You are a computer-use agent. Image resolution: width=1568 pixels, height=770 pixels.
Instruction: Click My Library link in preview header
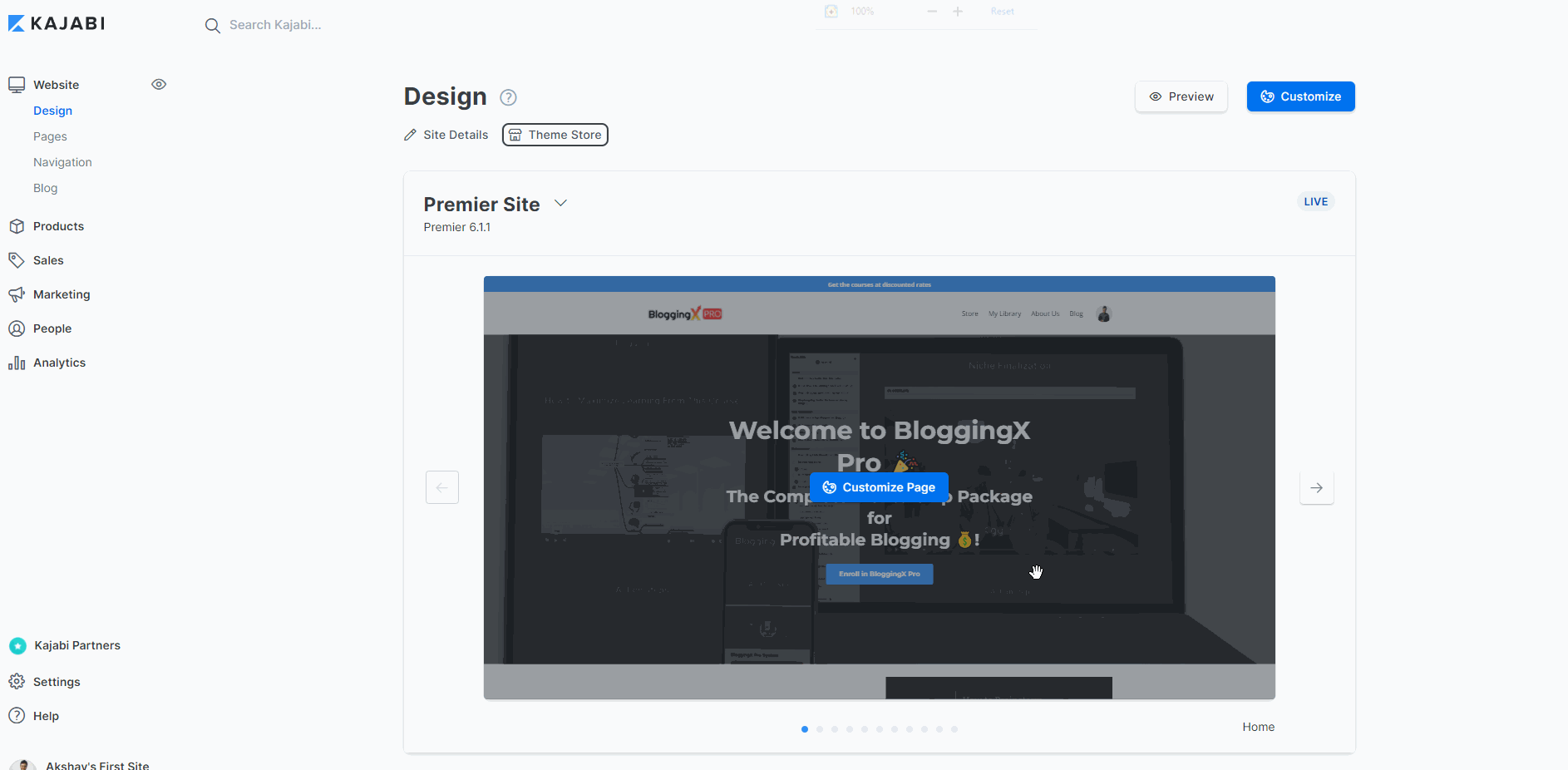pos(1004,313)
